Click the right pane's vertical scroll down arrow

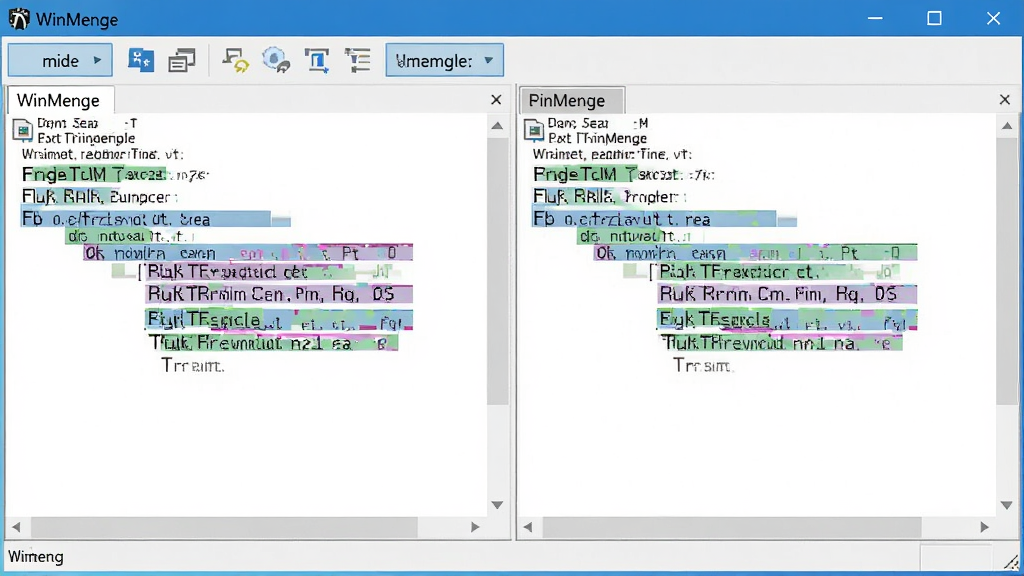pos(1007,505)
